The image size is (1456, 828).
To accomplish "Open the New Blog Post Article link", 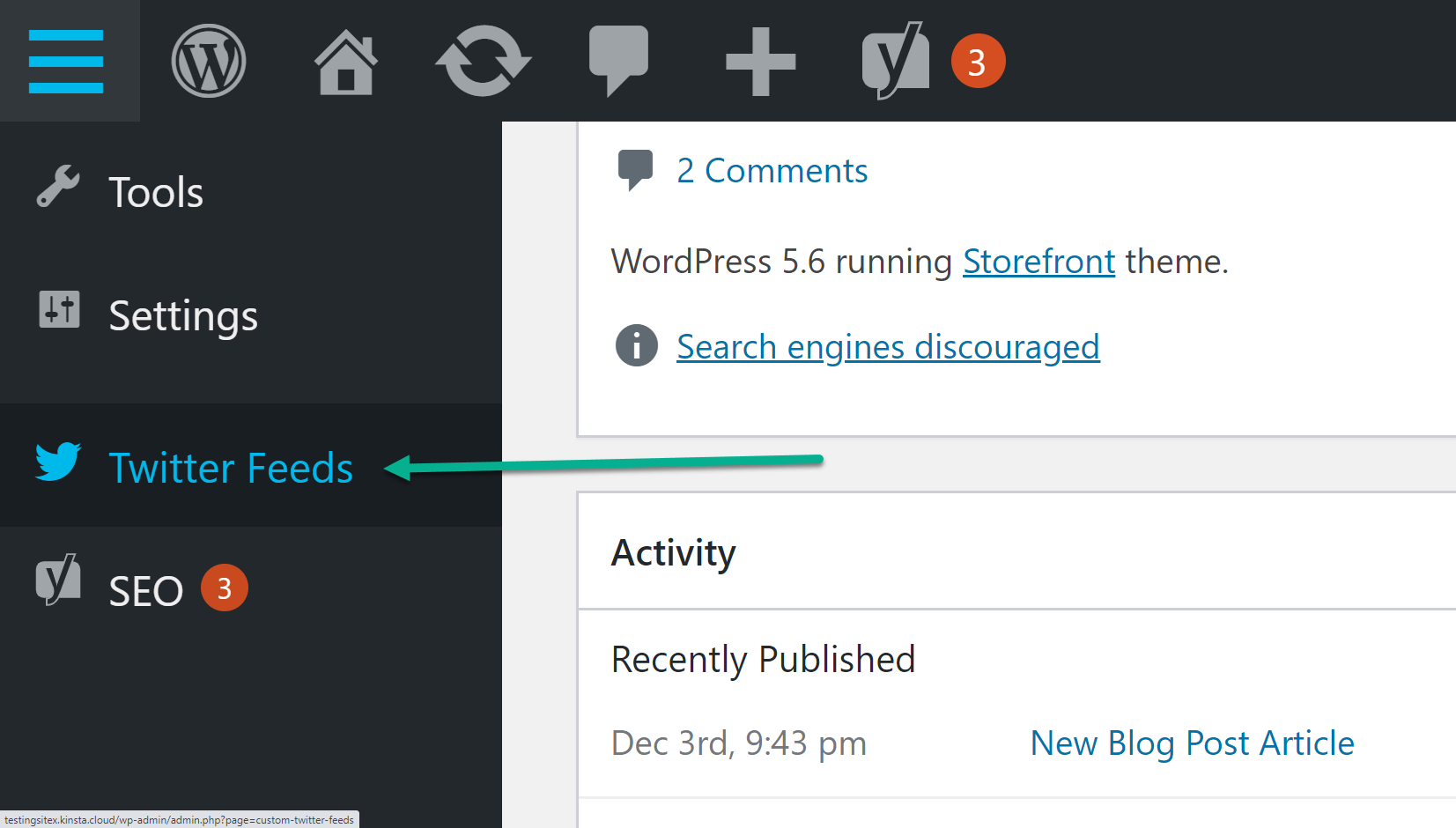I will click(1192, 743).
